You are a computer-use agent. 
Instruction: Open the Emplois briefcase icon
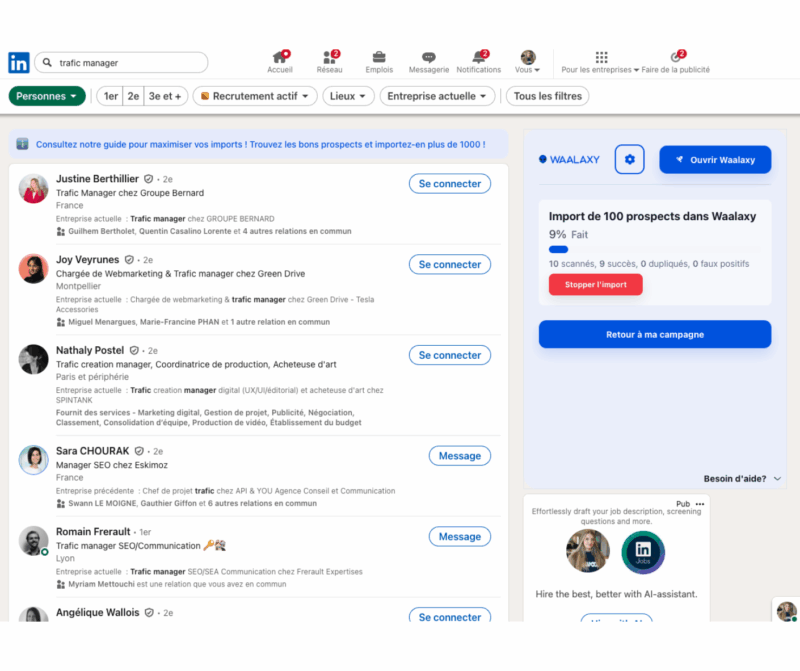click(379, 57)
